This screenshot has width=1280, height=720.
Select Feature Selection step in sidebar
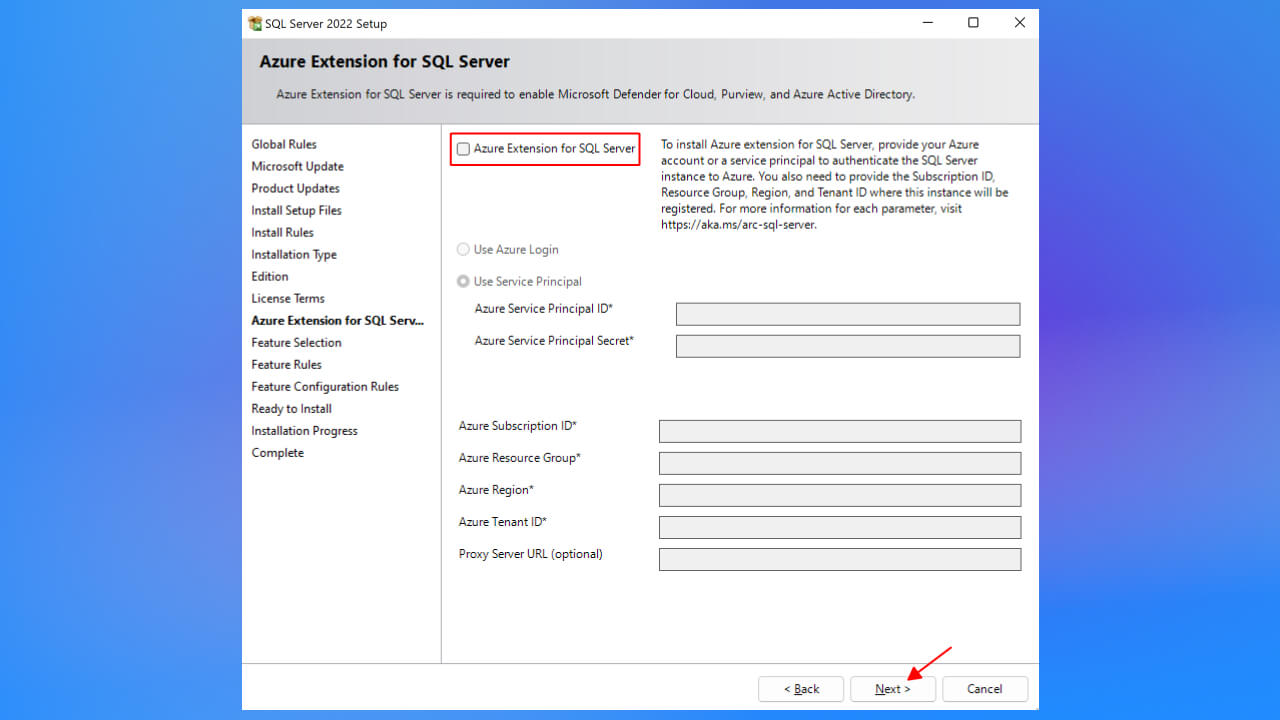[x=296, y=342]
